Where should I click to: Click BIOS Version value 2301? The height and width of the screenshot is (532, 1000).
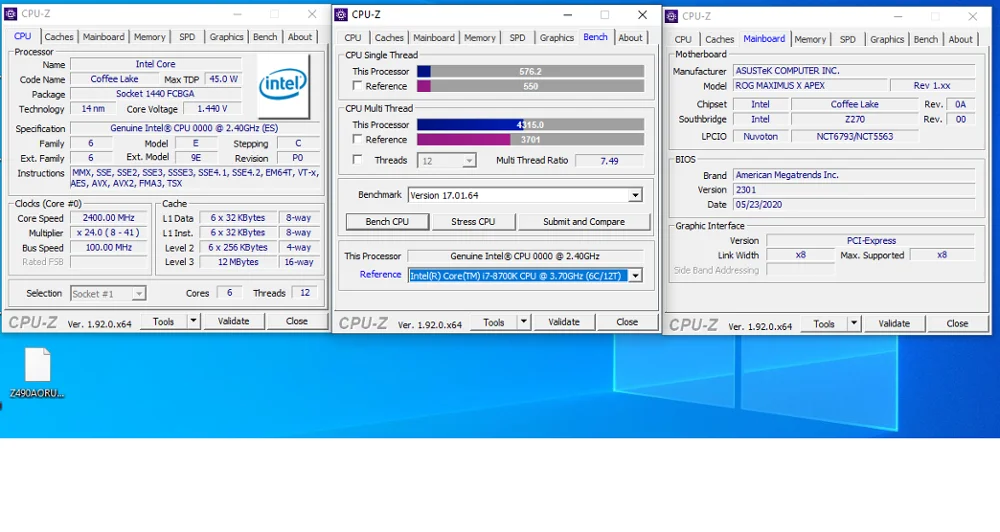pyautogui.click(x=854, y=190)
